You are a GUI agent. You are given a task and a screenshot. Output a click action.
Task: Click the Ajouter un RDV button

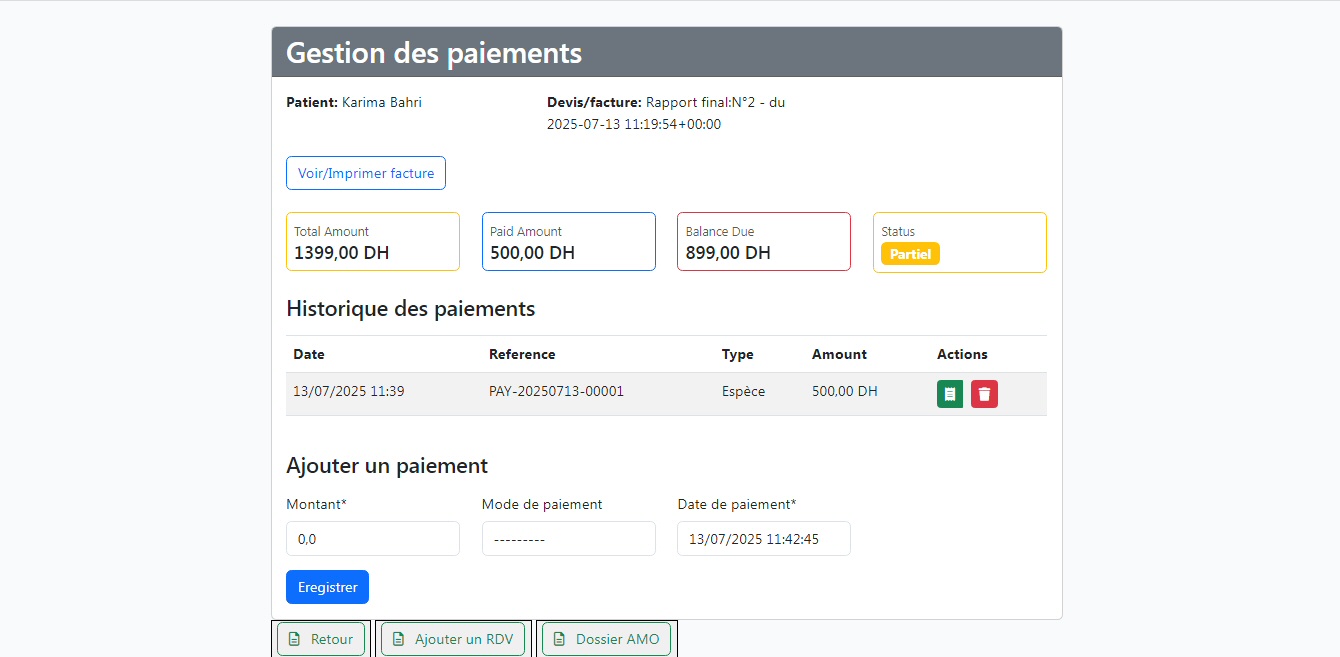[x=453, y=639]
